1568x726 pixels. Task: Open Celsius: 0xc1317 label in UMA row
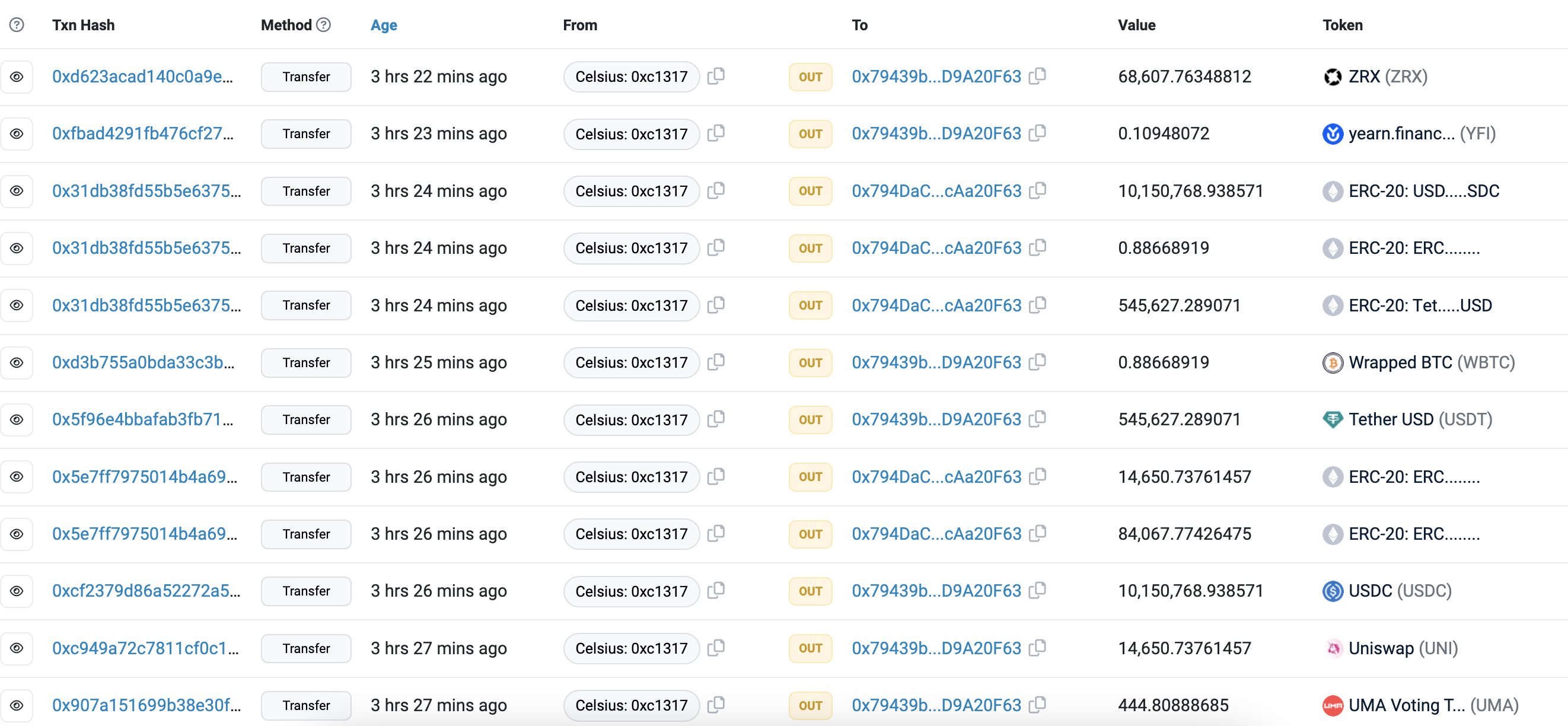tap(631, 705)
